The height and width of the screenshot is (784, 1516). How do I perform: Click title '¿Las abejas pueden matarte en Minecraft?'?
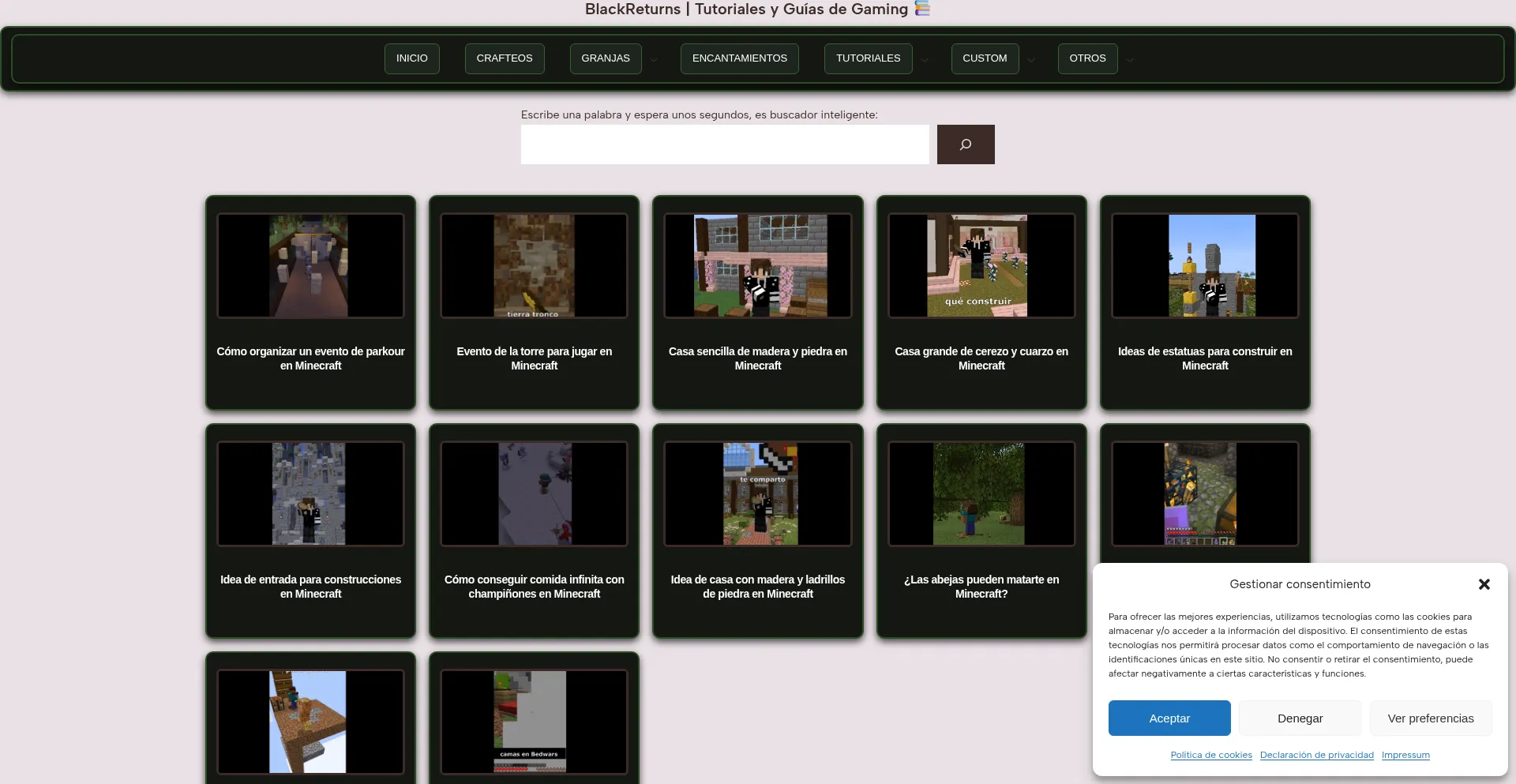pos(981,587)
